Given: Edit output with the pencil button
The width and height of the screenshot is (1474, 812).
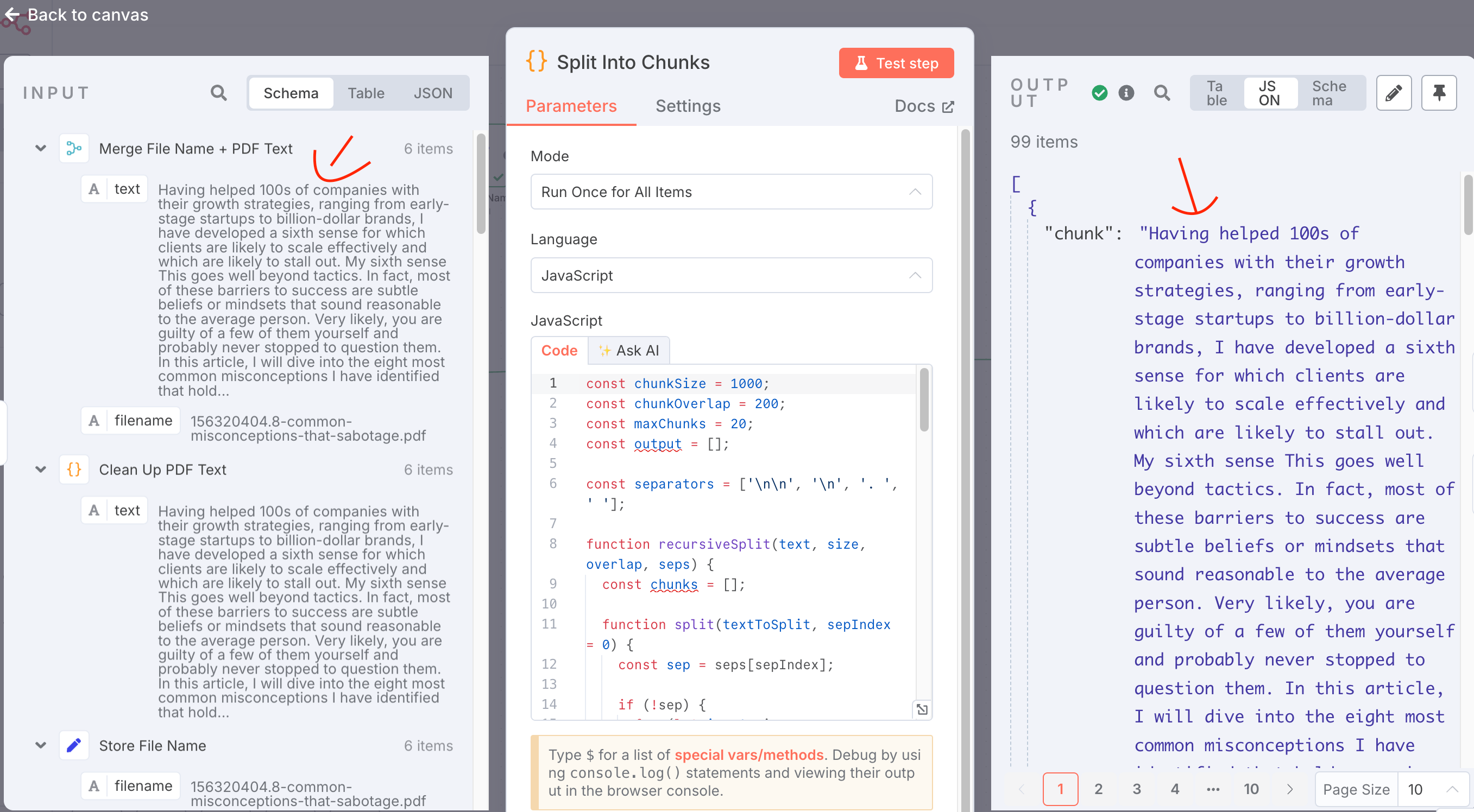Looking at the screenshot, I should click(x=1393, y=93).
